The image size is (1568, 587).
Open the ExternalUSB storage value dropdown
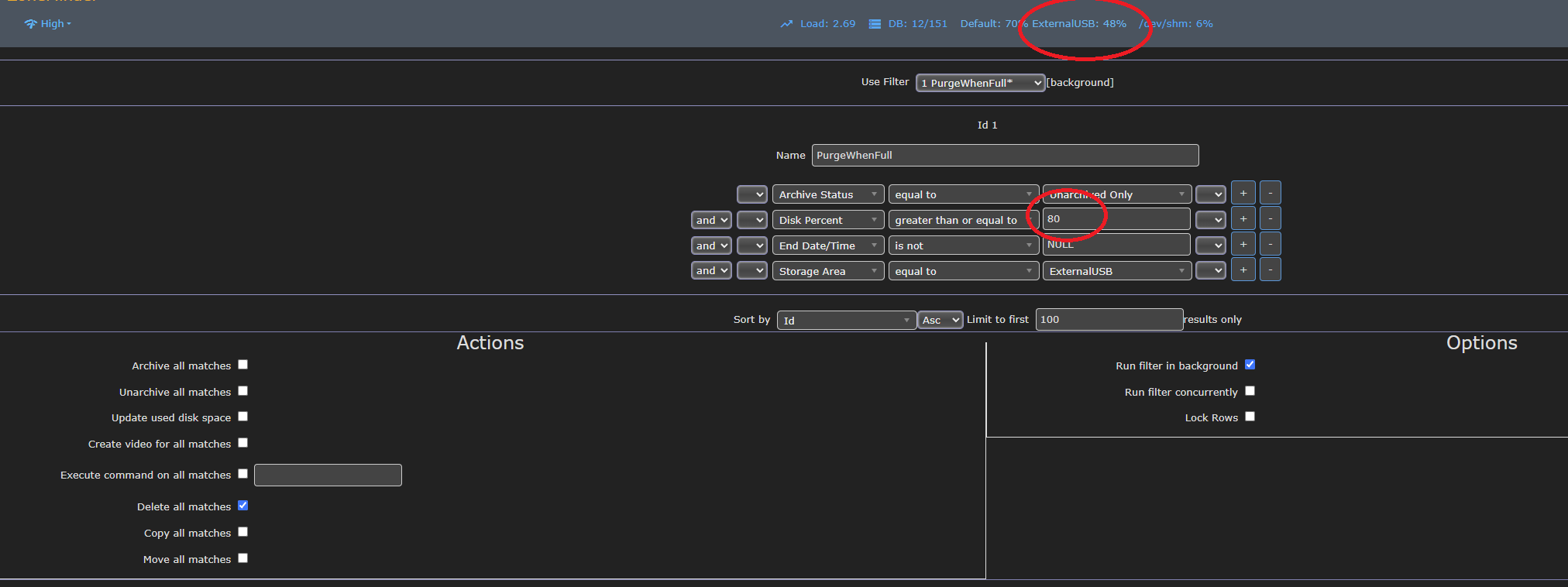1116,271
